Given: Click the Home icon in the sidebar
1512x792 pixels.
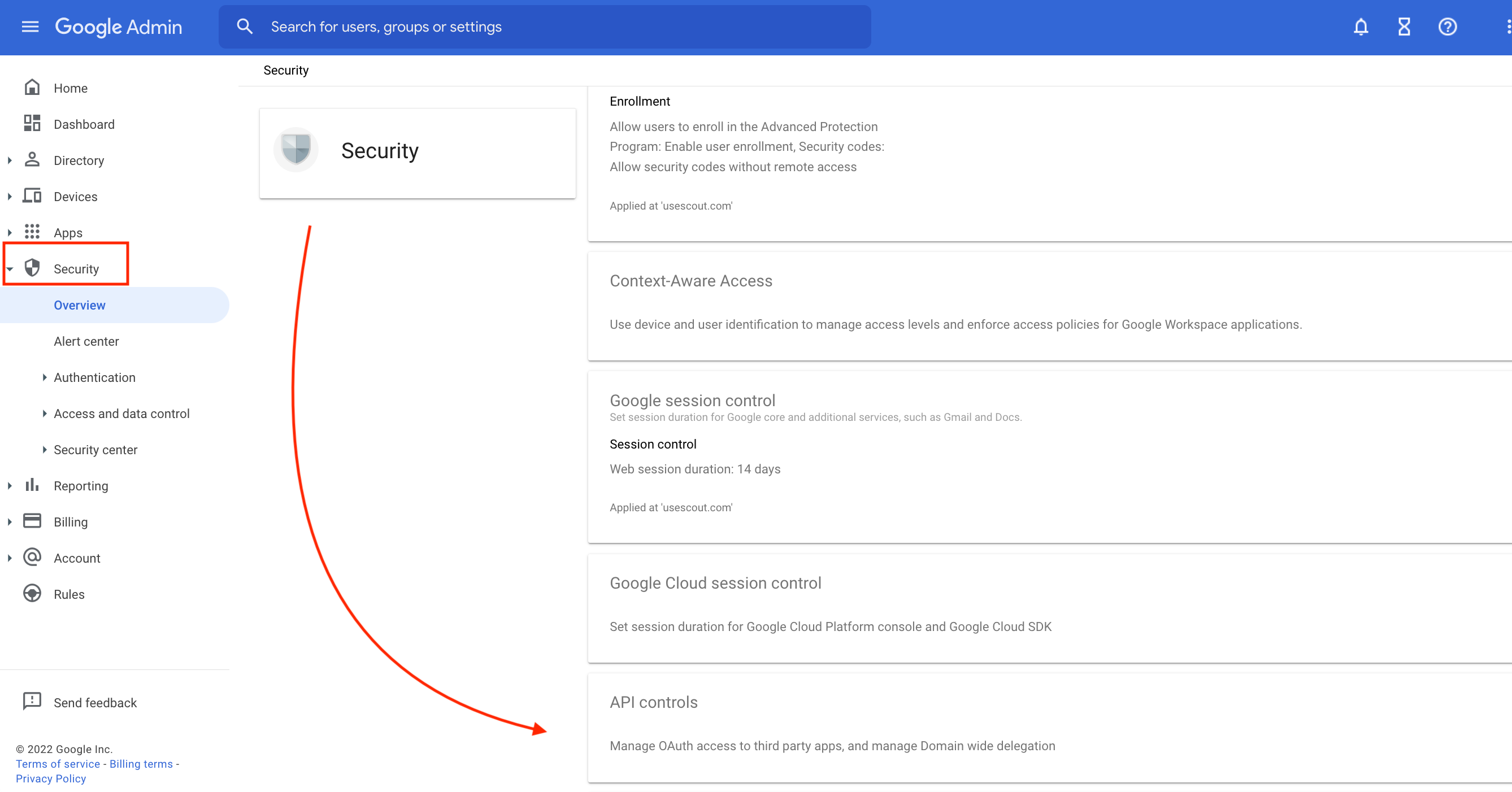Looking at the screenshot, I should (x=32, y=87).
